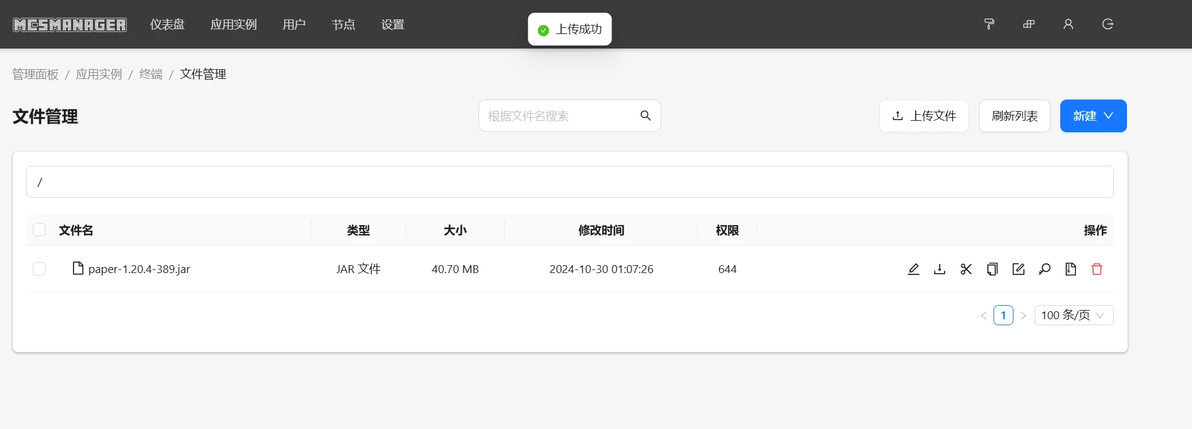Viewport: 1192px width, 429px height.
Task: Click the 40.70 MB size cell
Action: [x=455, y=269]
